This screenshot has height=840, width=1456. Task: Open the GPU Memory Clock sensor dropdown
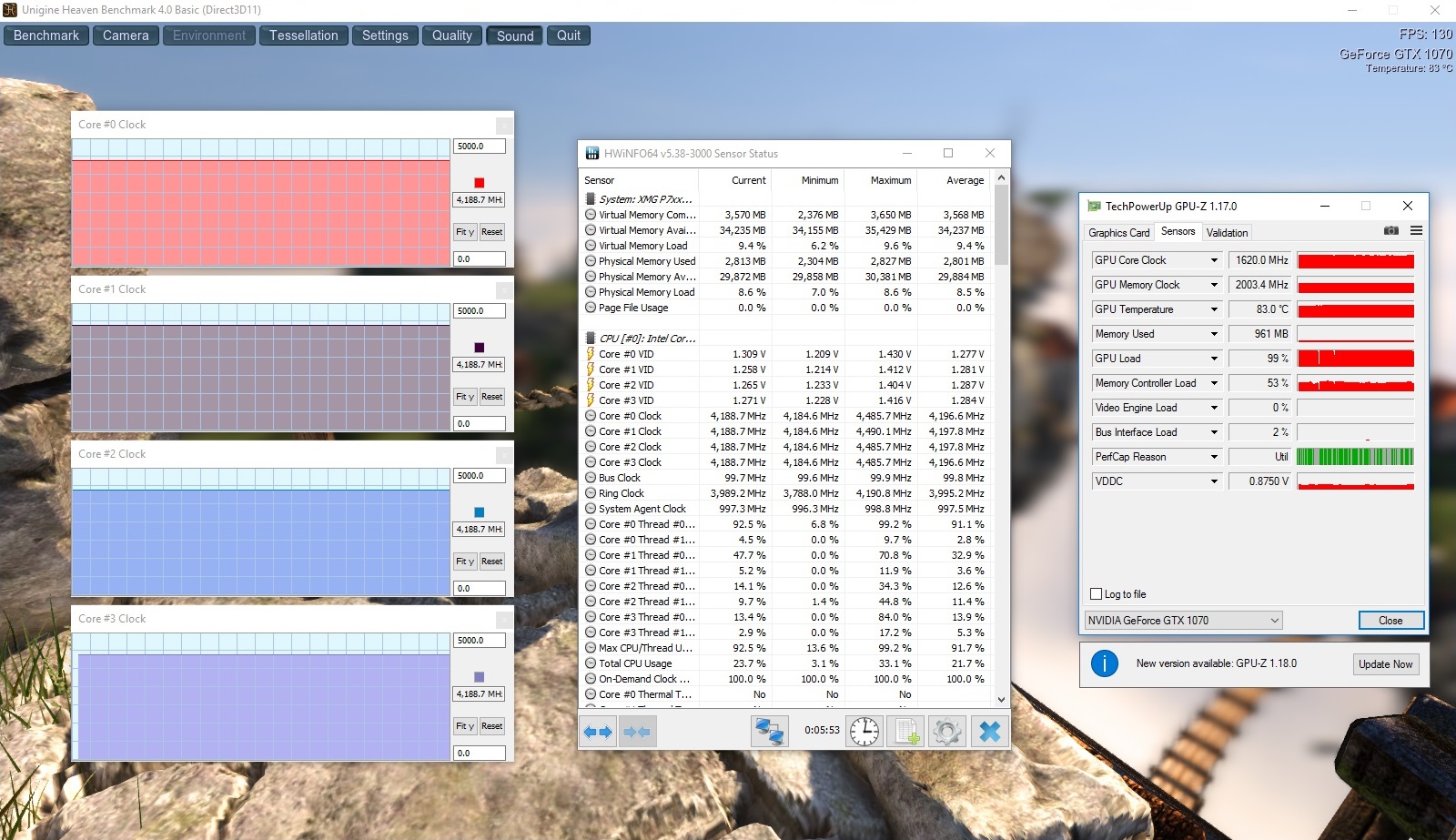click(x=1214, y=285)
